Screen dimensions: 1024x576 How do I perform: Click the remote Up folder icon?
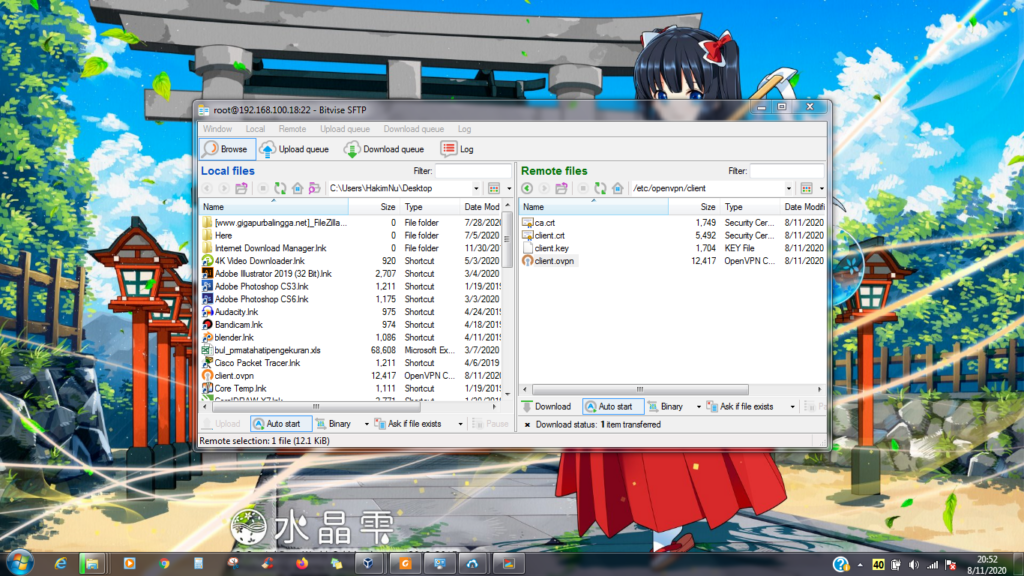561,188
